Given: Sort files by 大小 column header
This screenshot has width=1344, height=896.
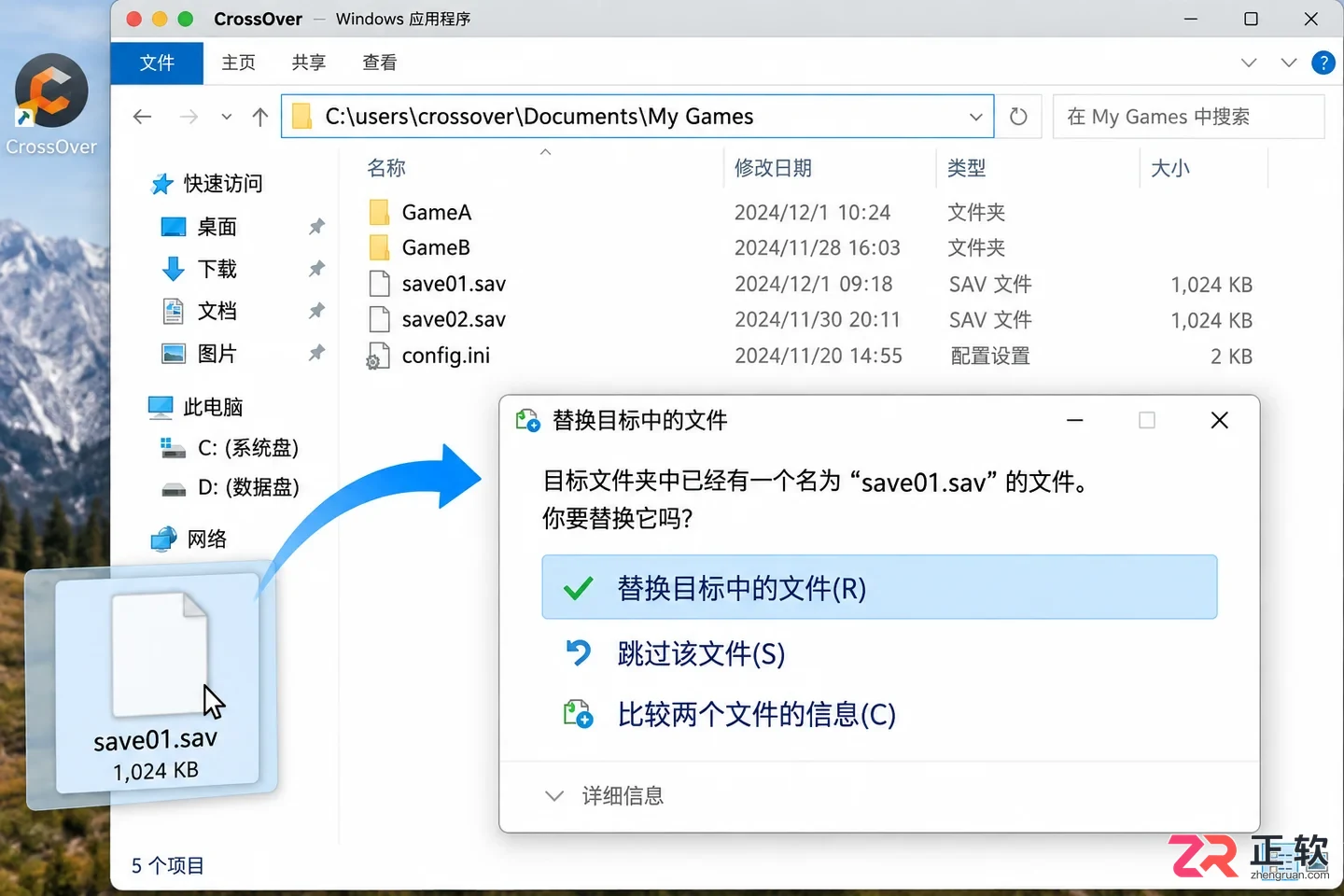Looking at the screenshot, I should [1170, 168].
